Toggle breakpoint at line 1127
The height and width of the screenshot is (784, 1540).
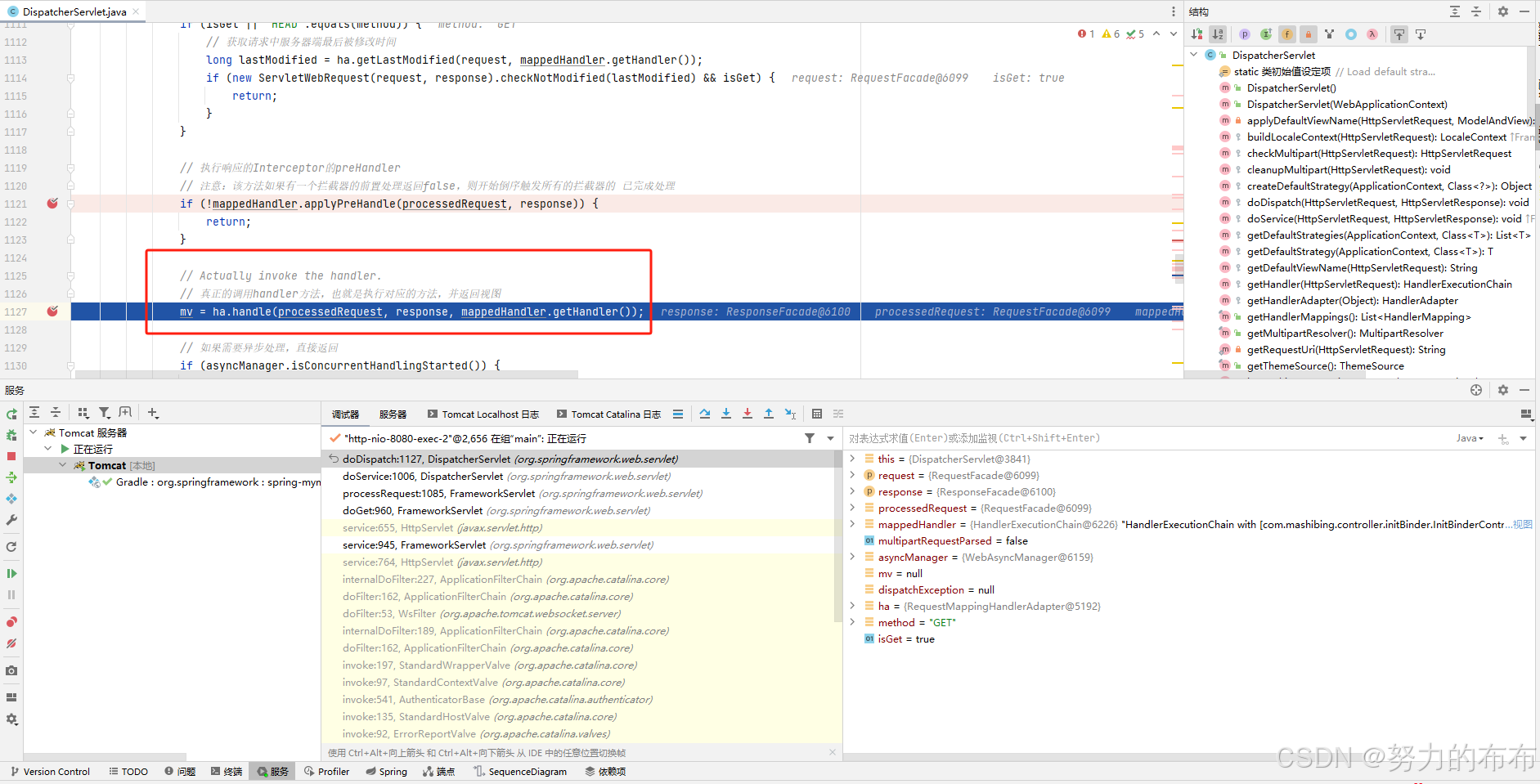click(52, 311)
